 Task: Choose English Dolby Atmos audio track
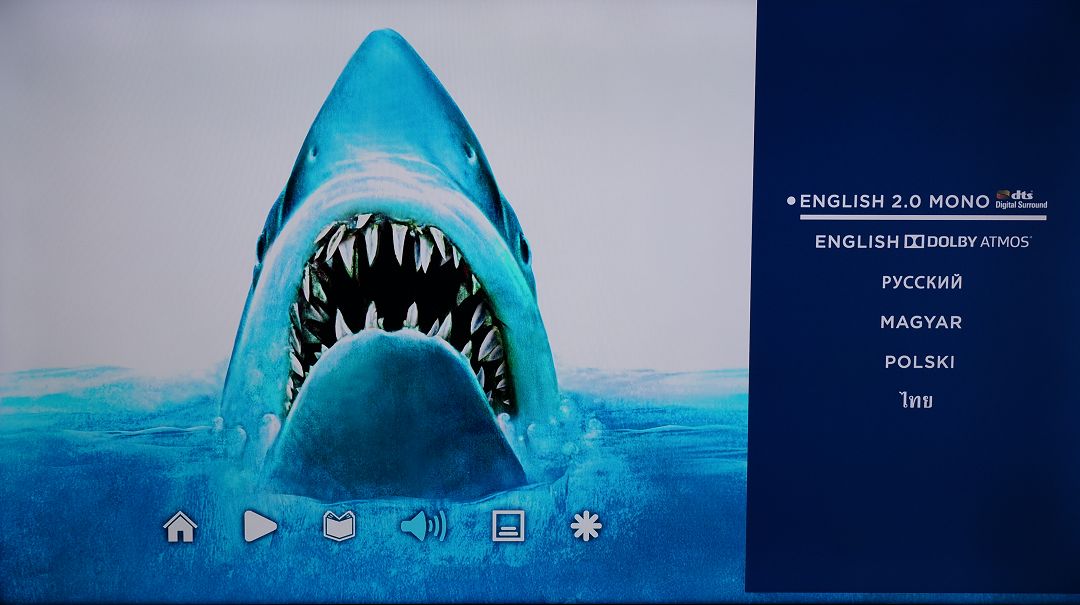tap(923, 241)
